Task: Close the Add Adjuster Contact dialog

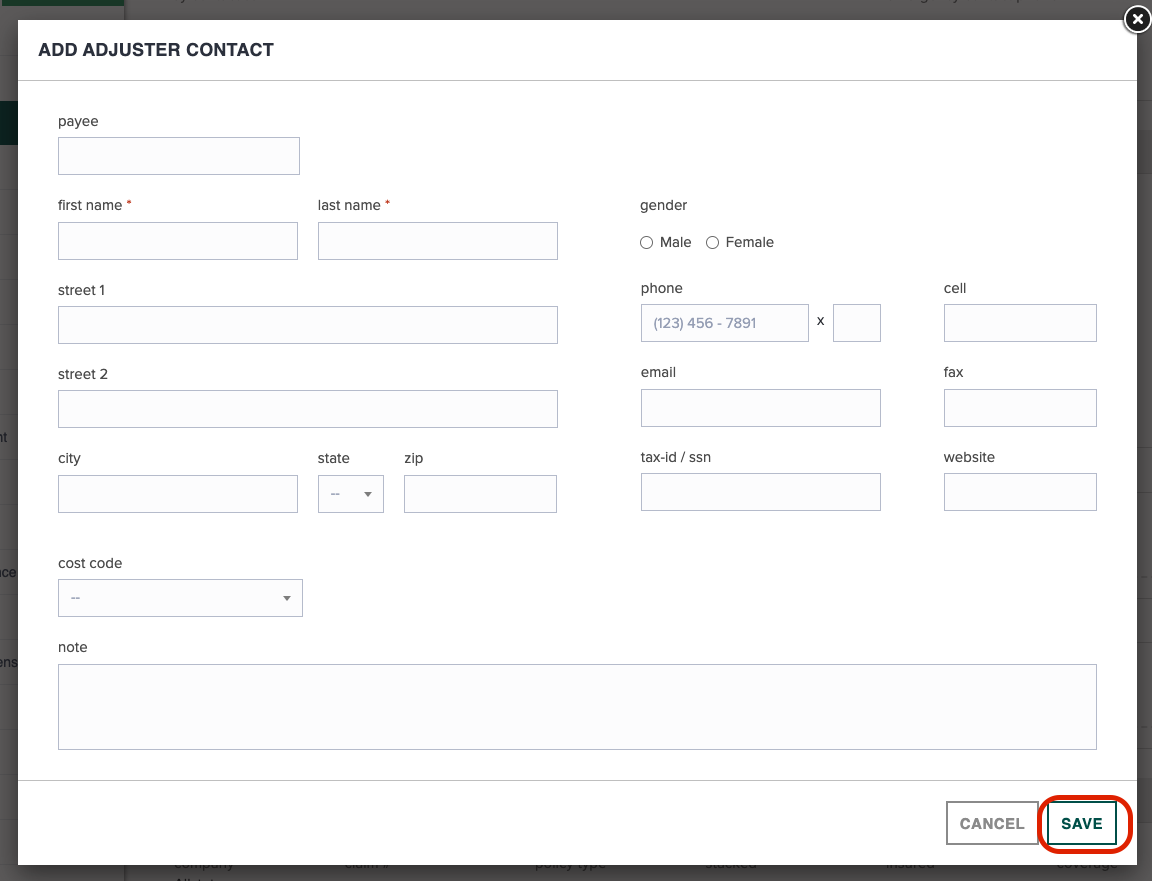Action: [x=1137, y=19]
